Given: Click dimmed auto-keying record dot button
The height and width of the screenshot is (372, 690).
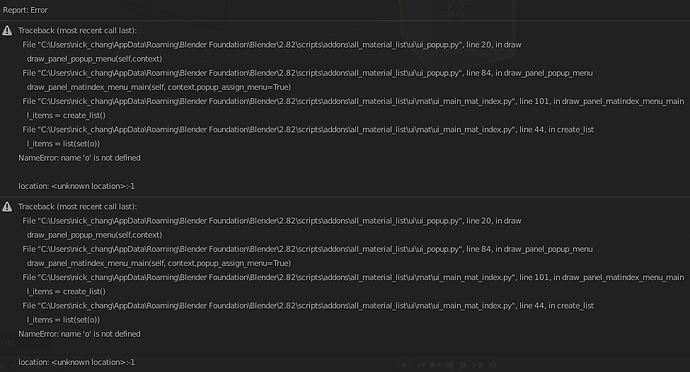Looking at the screenshot, I should click(x=404, y=365).
